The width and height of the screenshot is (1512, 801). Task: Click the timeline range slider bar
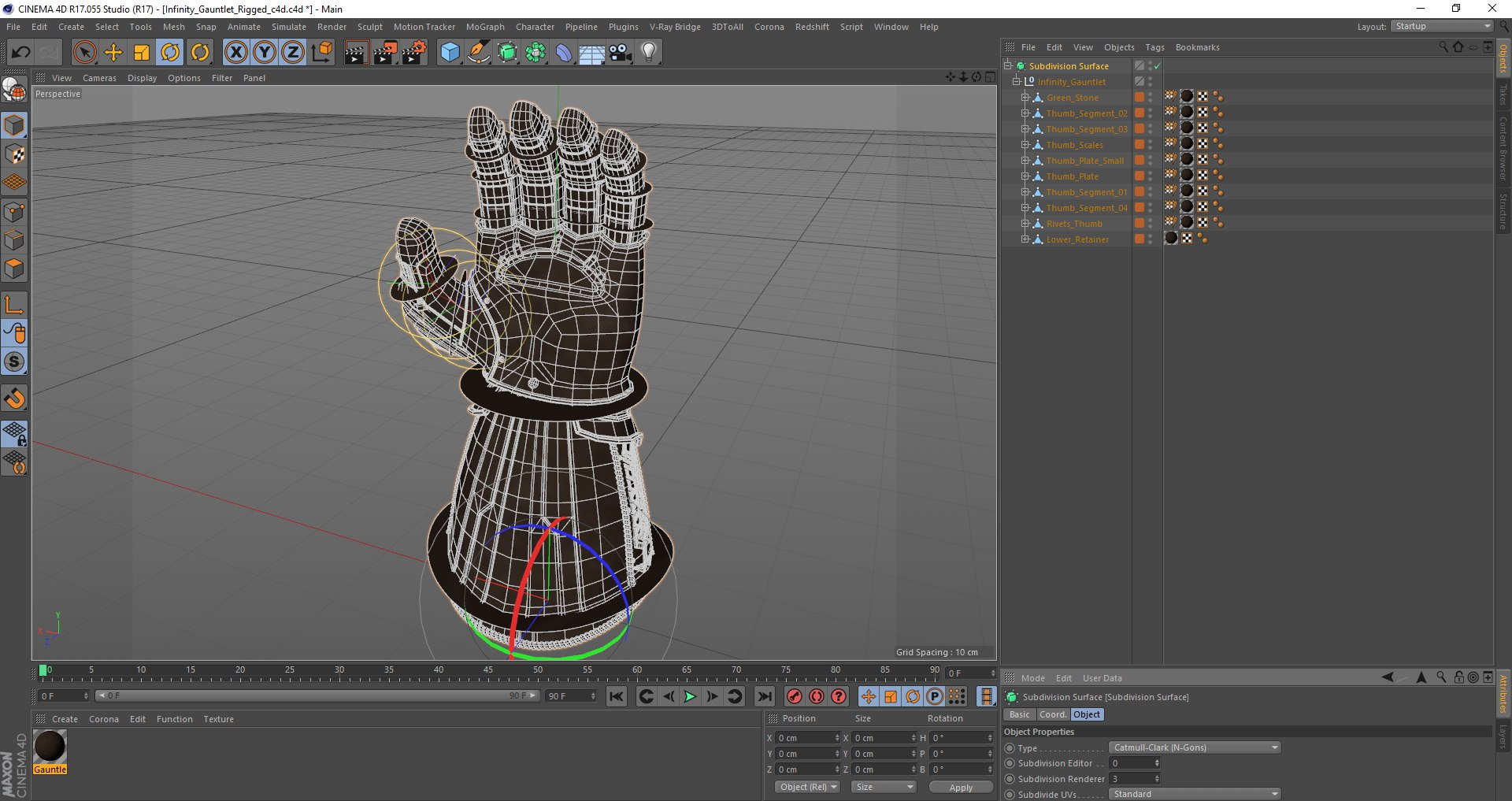(x=317, y=696)
